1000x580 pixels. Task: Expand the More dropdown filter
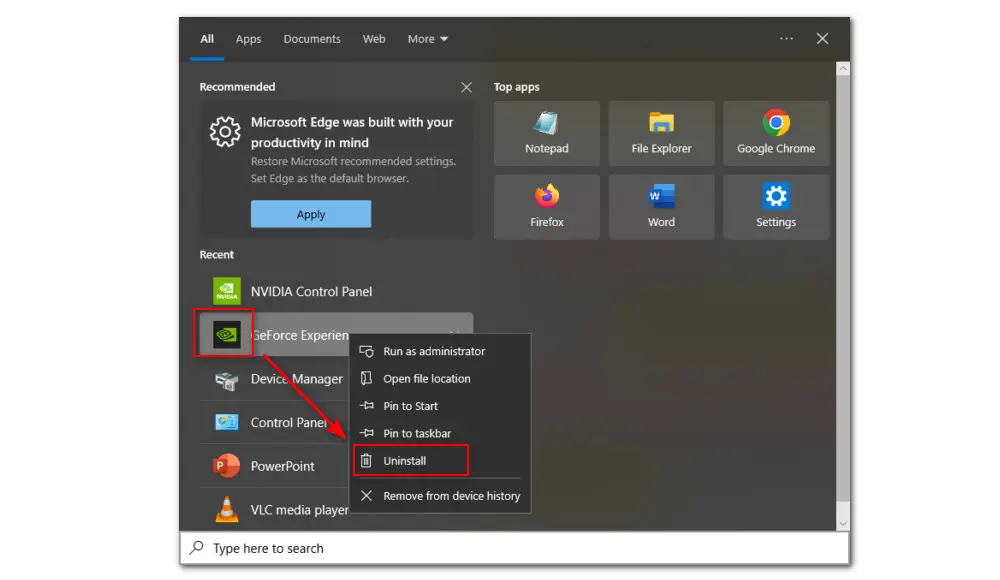[427, 39]
